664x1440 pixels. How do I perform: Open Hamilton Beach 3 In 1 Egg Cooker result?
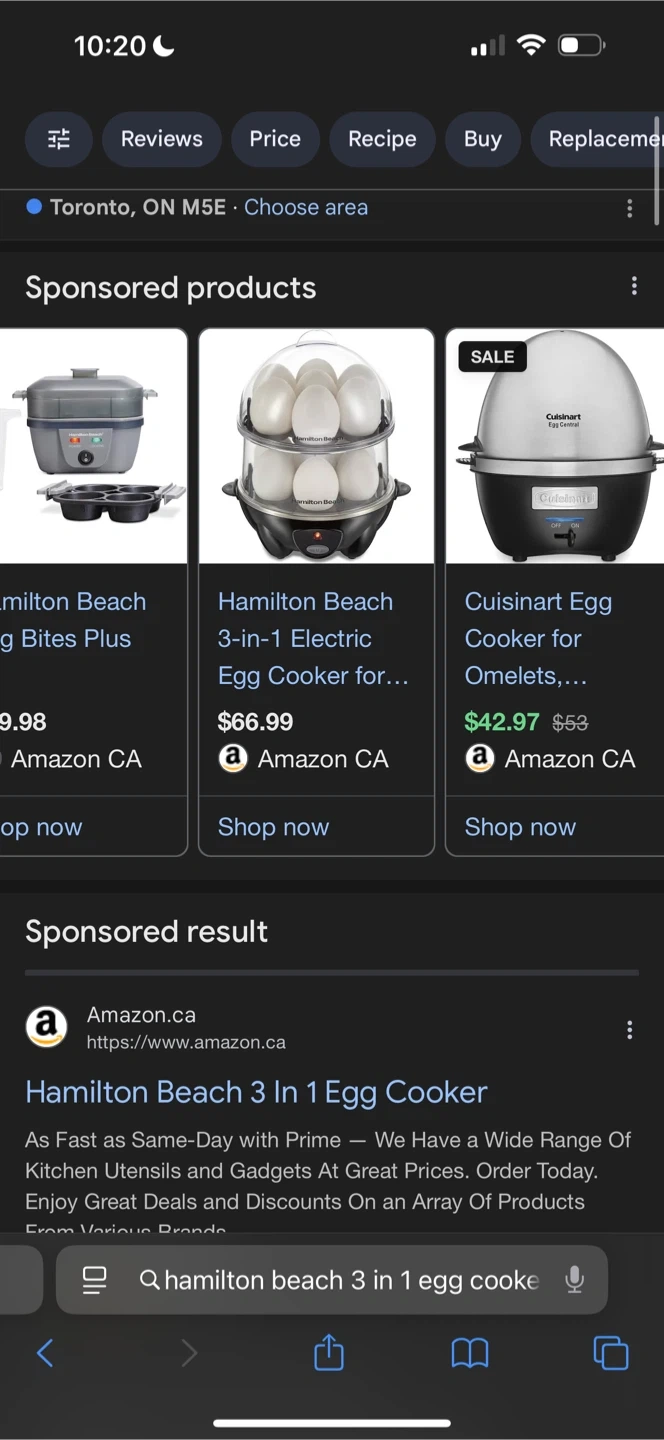point(256,1092)
